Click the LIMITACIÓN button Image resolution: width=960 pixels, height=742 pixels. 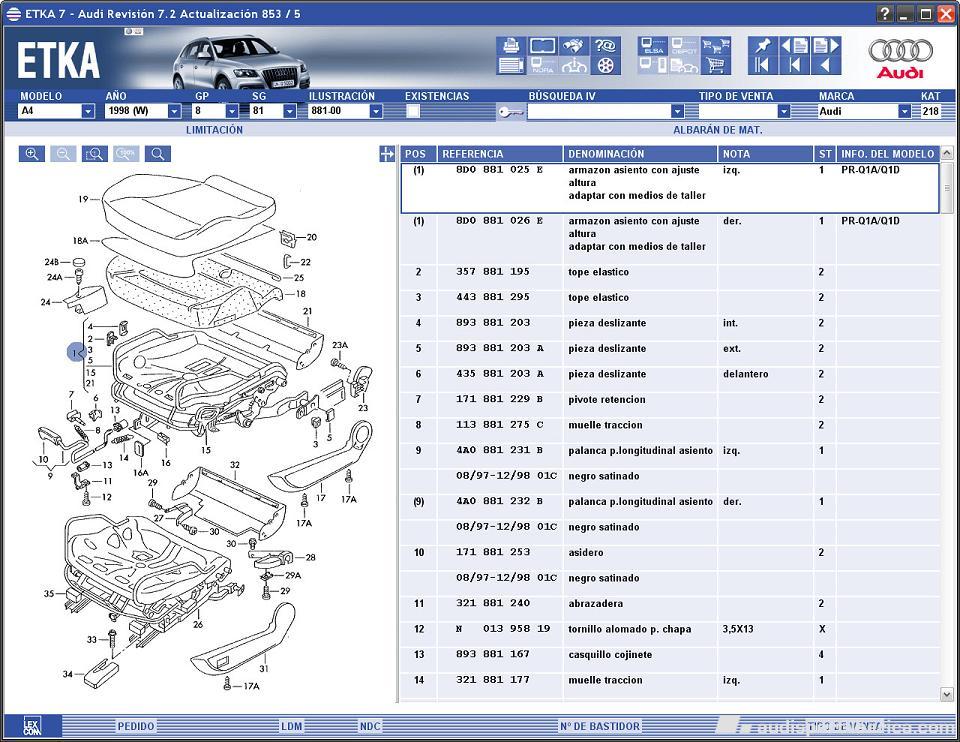[x=214, y=130]
